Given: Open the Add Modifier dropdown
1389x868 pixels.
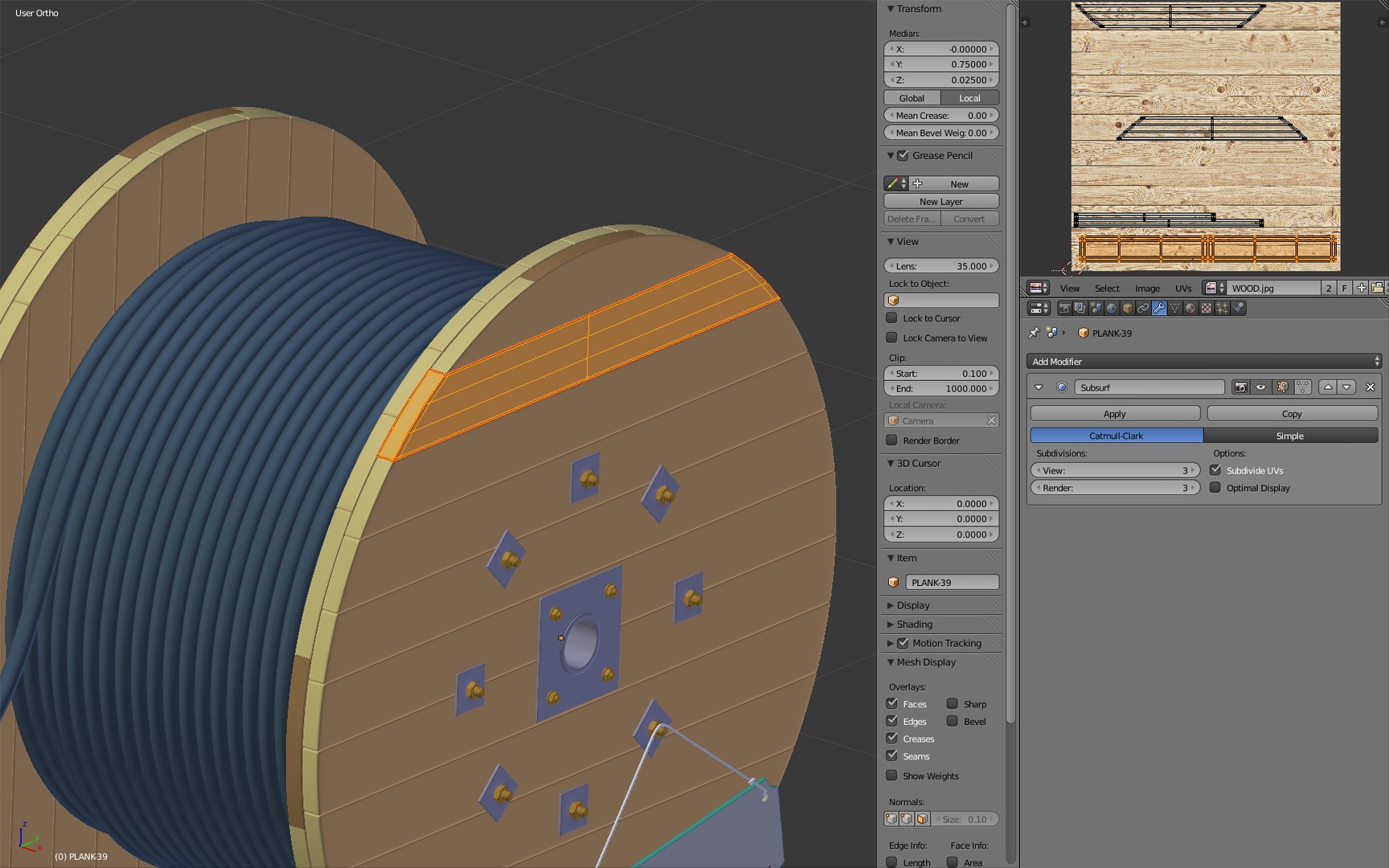Looking at the screenshot, I should (1203, 362).
